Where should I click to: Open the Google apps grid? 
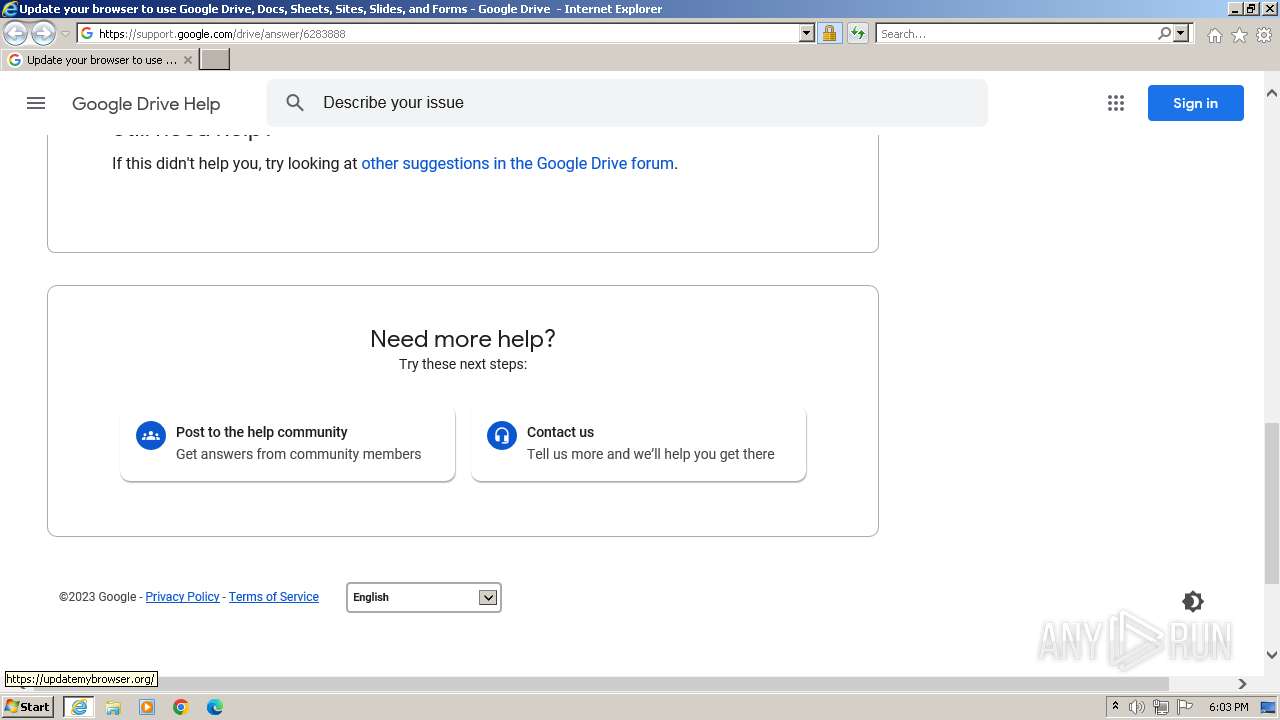[1116, 103]
